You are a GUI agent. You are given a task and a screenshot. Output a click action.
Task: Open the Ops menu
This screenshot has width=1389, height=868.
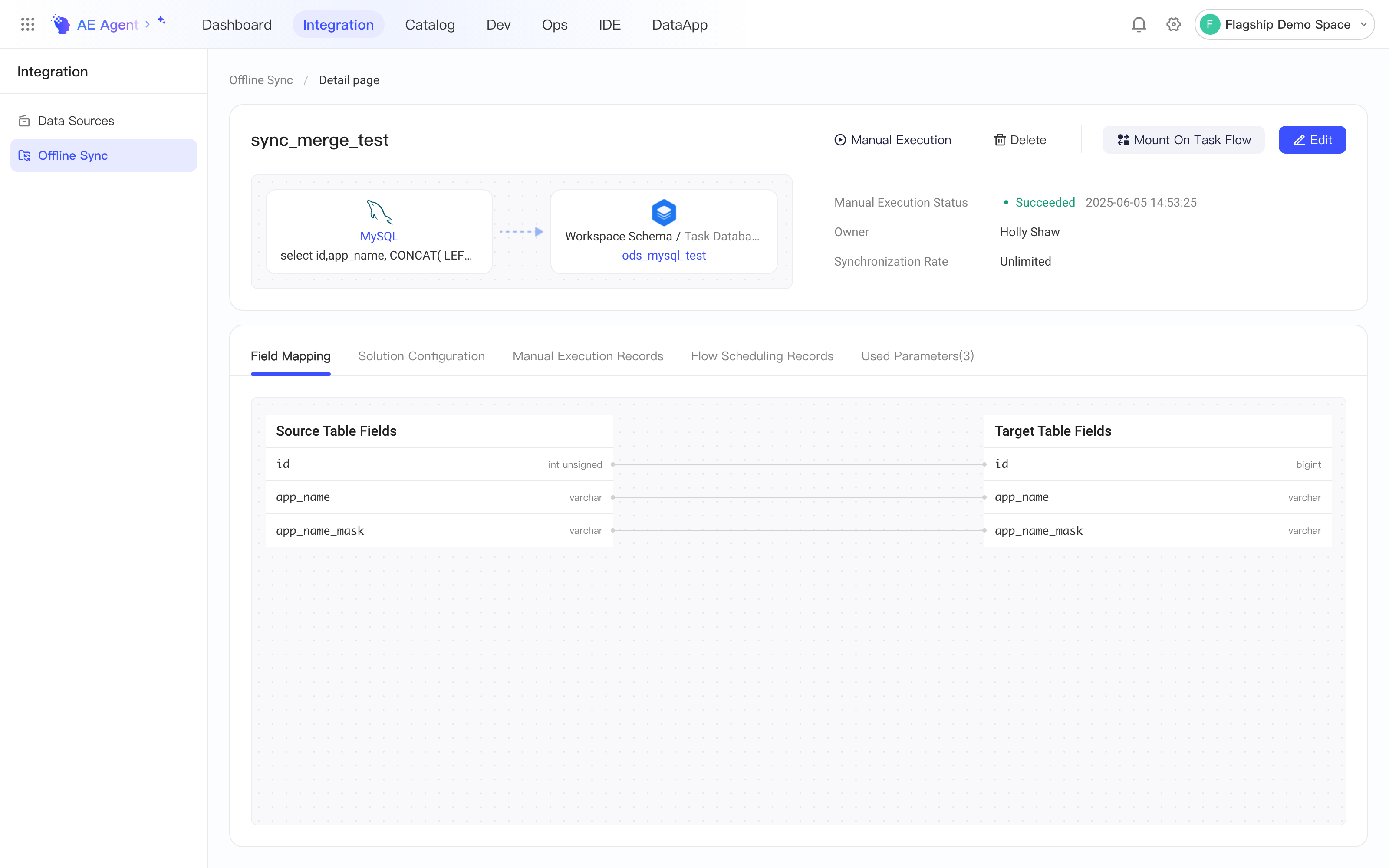554,25
